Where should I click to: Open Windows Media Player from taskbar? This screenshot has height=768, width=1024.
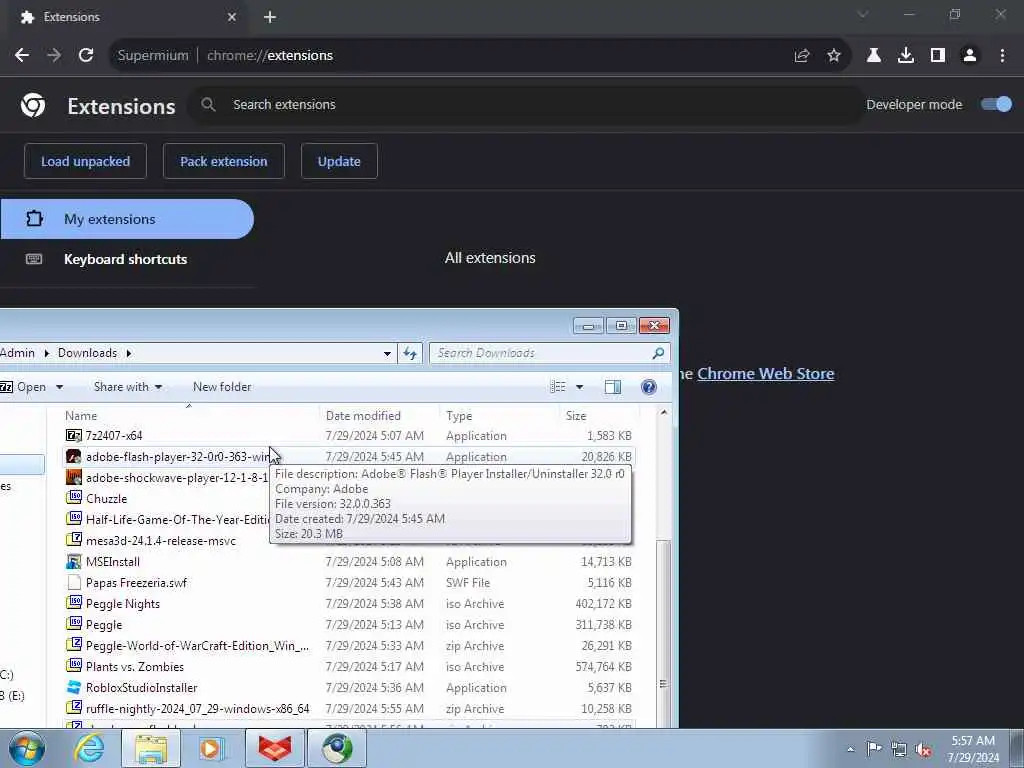coord(212,748)
